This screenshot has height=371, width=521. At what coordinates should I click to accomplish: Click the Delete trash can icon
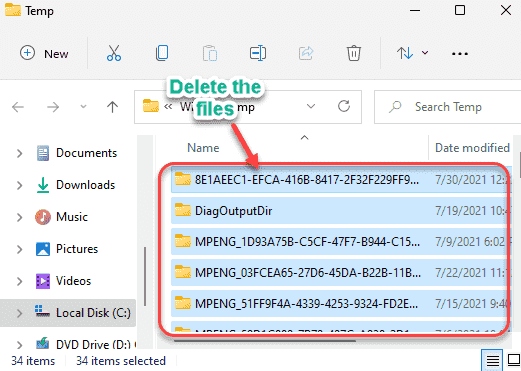[x=354, y=53]
